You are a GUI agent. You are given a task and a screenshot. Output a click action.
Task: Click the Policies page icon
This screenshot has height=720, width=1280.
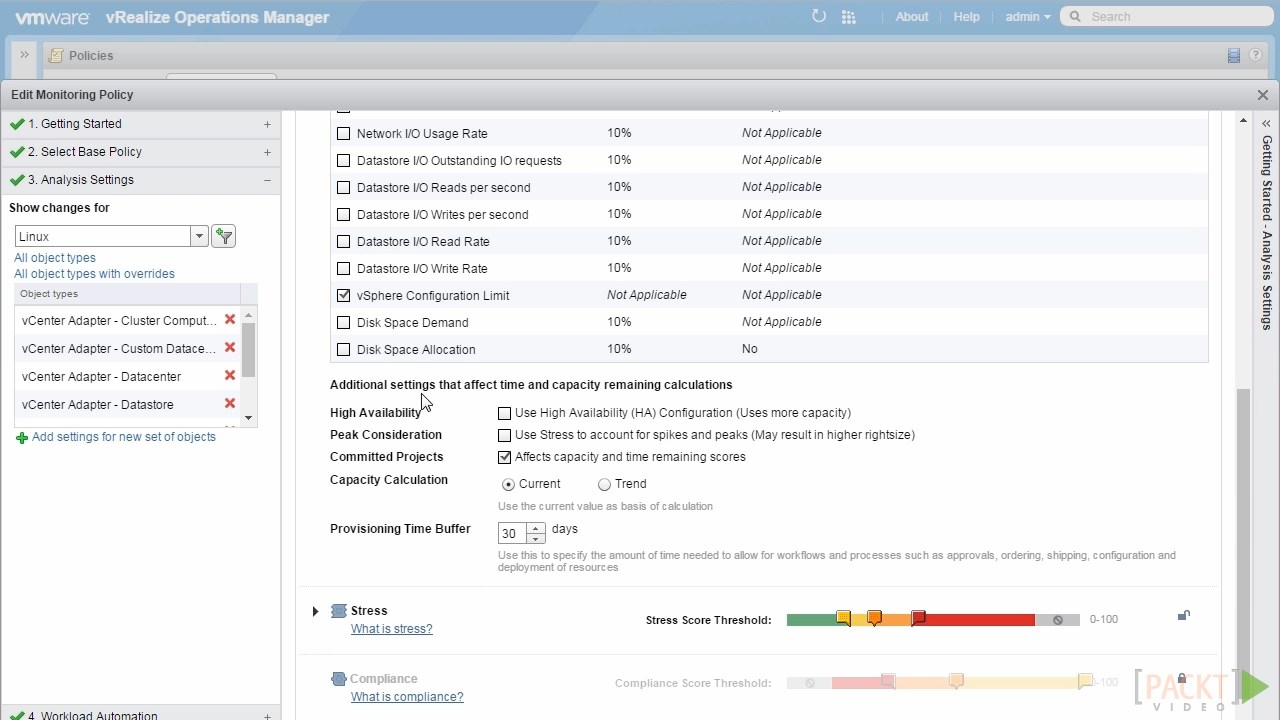pos(56,56)
